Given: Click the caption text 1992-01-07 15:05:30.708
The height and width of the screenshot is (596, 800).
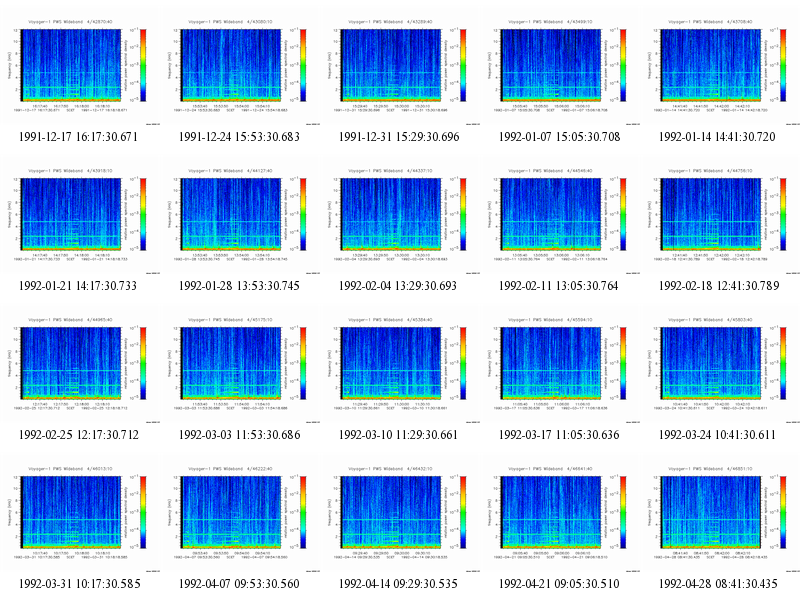Looking at the screenshot, I should (x=559, y=137).
